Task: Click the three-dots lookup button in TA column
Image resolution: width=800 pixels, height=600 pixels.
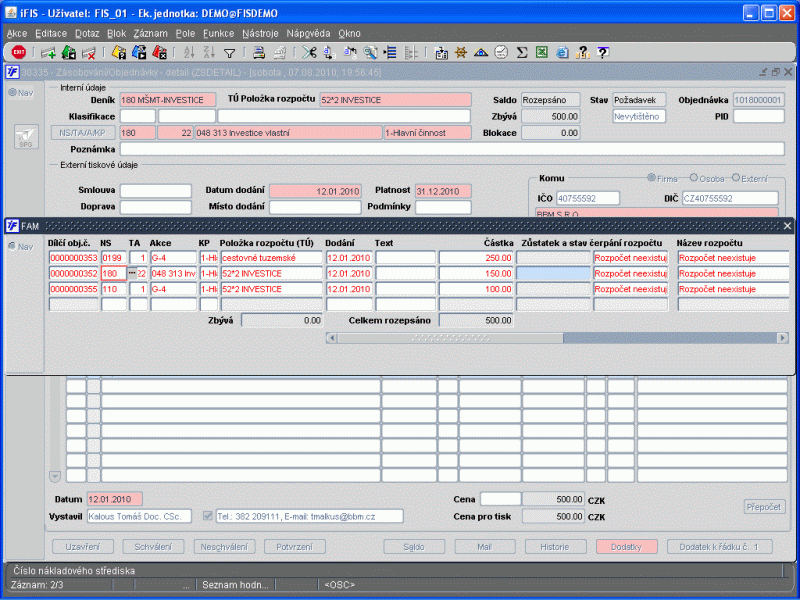Action: [132, 274]
